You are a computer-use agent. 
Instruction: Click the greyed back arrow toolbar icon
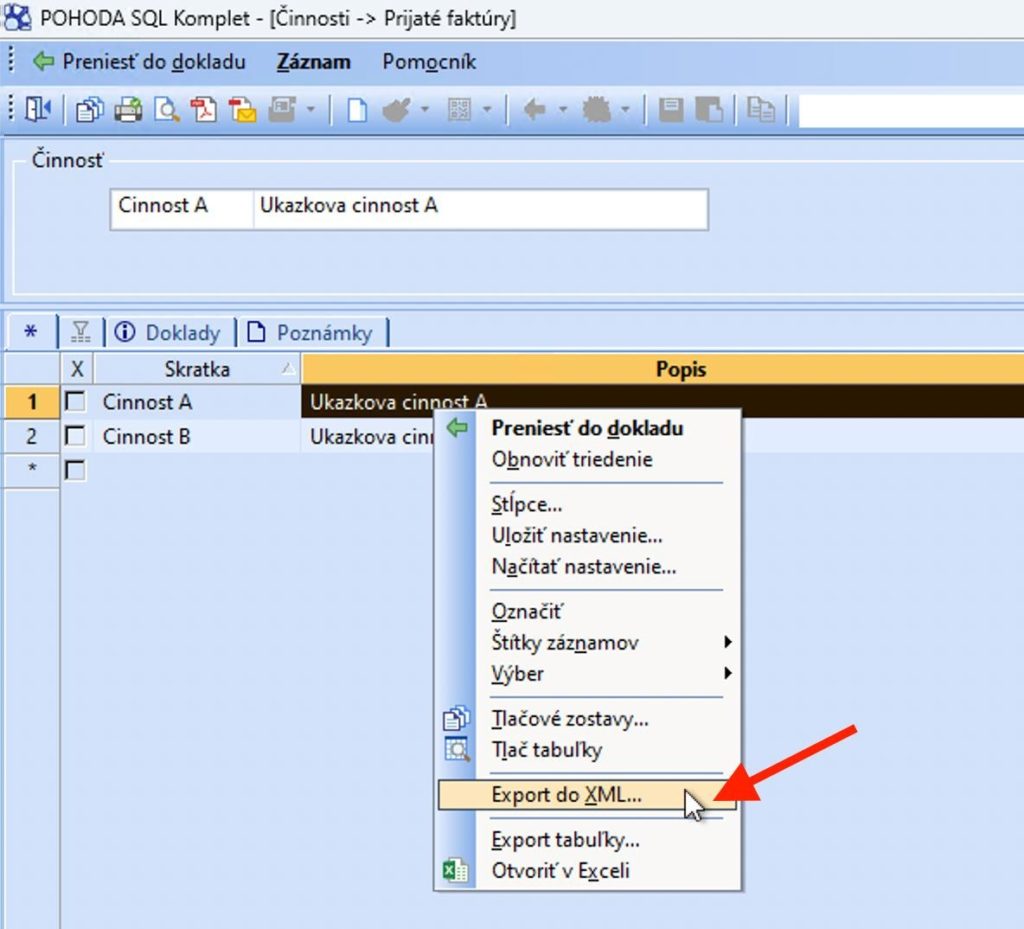[535, 110]
